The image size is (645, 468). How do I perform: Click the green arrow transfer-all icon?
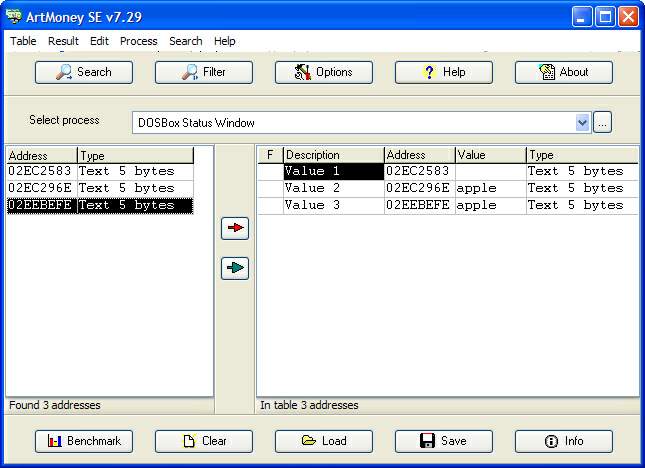pos(235,268)
